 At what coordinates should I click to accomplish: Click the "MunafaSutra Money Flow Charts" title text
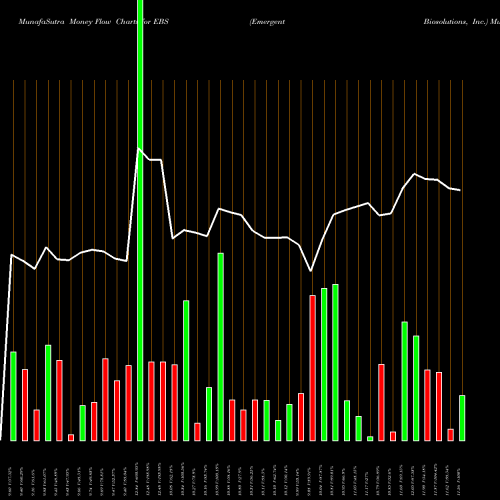[x=78, y=22]
